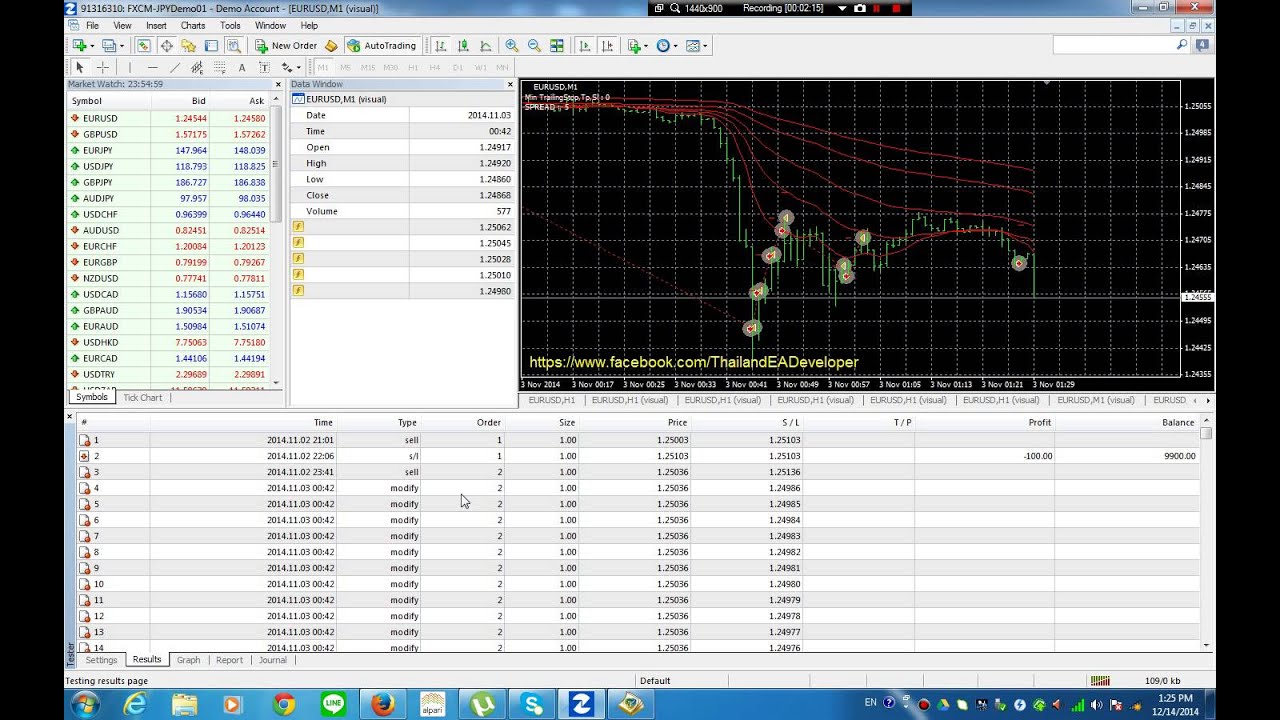
Task: Select the Line Chart icon
Action: pyautogui.click(x=485, y=45)
